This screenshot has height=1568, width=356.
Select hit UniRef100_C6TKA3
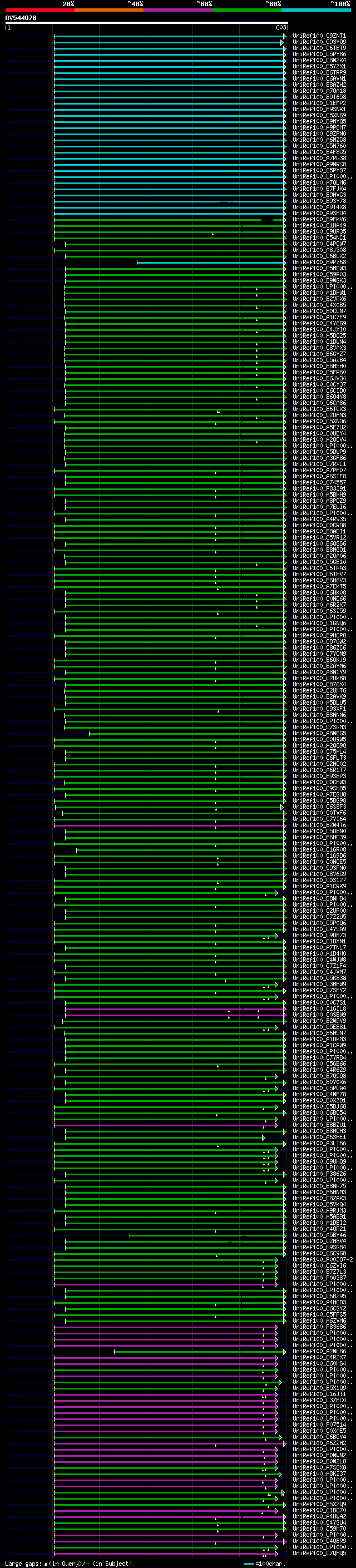click(319, 568)
